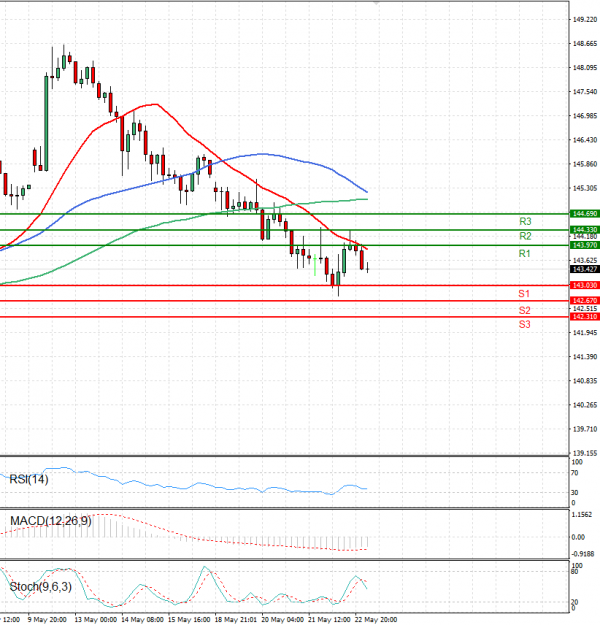The height and width of the screenshot is (625, 600).
Task: Select the Stoch(9,6,3) indicator label
Action: [40, 586]
